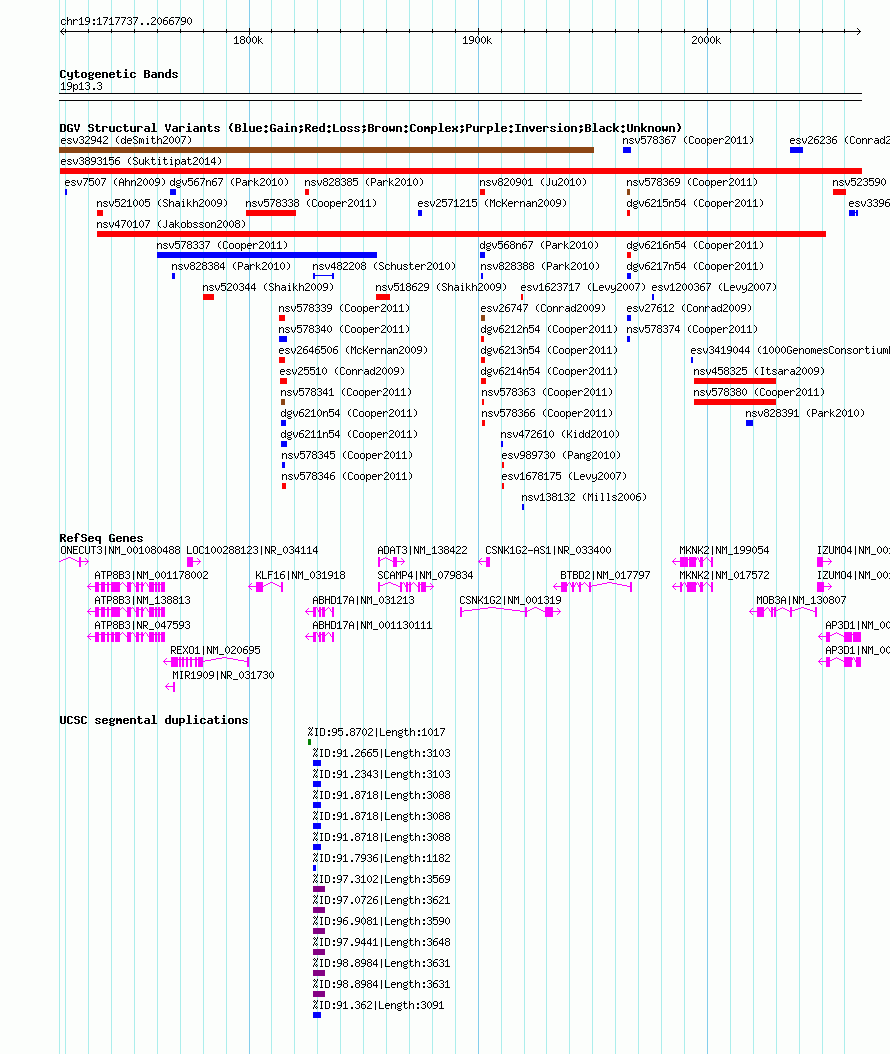Image resolution: width=890 pixels, height=1054 pixels.
Task: Click nsv520344 (Shaikh2009) red bar
Action: tap(208, 296)
